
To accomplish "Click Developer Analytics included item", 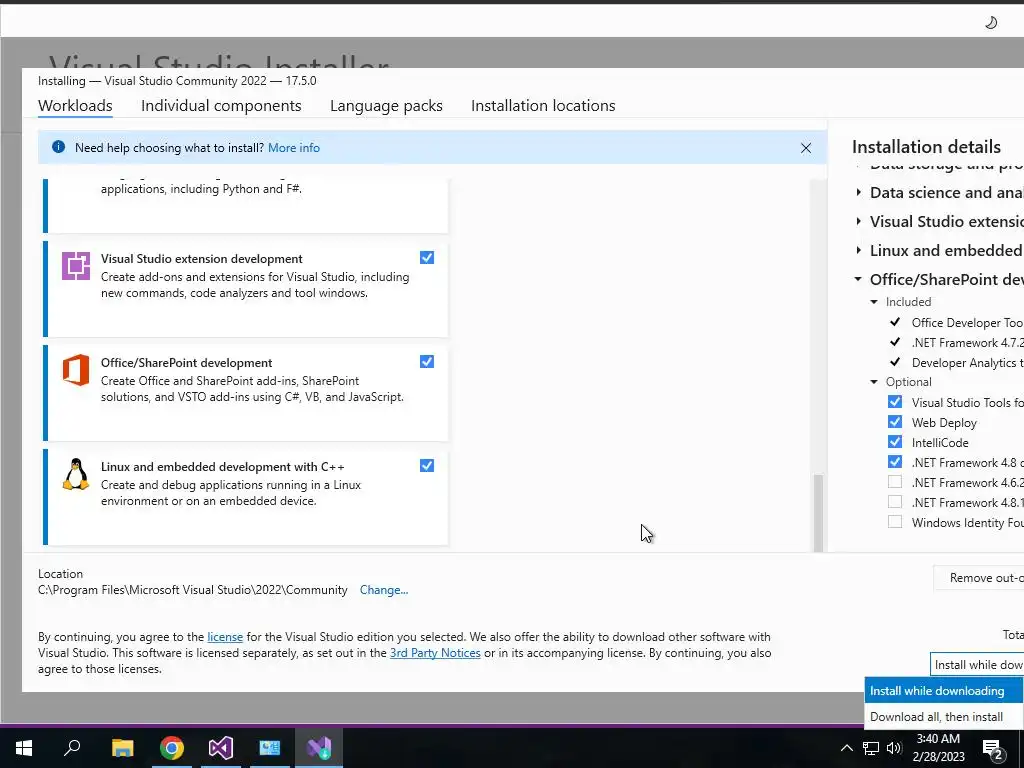I will pyautogui.click(x=967, y=362).
